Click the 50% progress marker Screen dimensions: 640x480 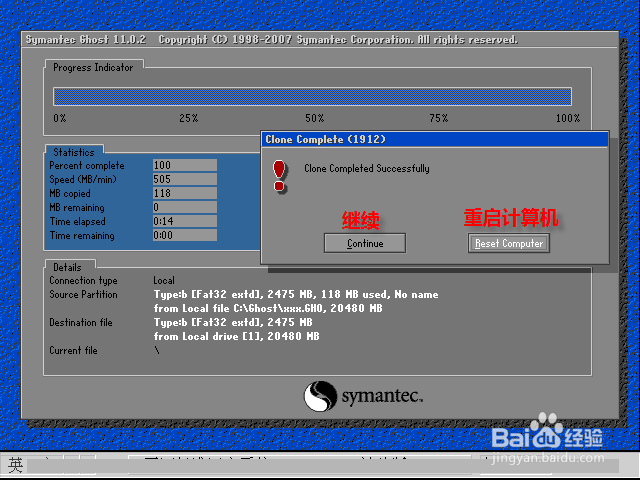coord(315,118)
